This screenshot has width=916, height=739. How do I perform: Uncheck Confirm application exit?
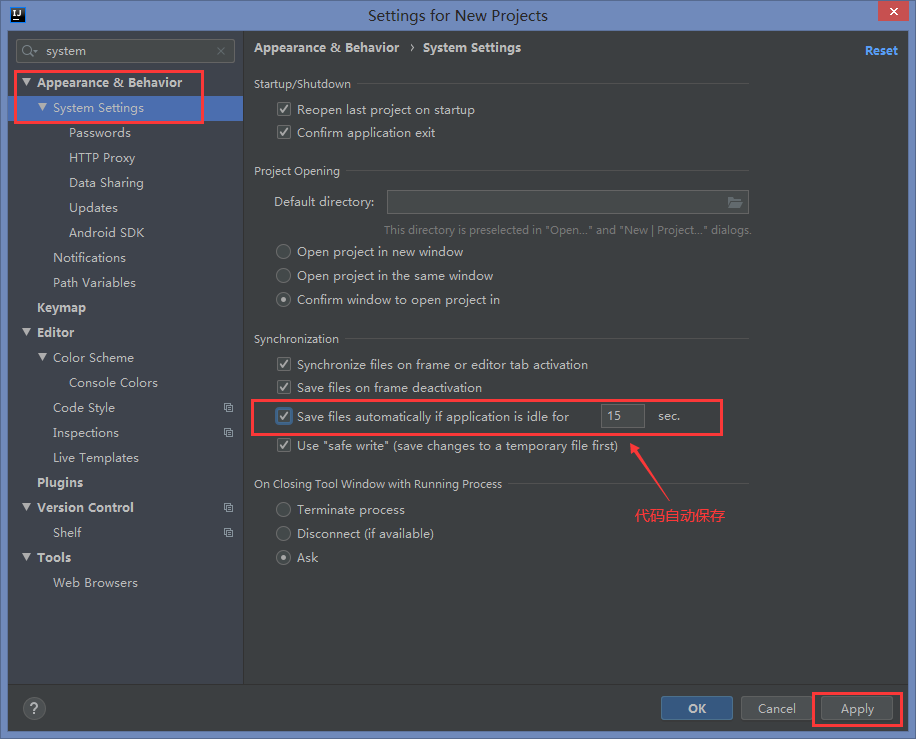[x=283, y=130]
